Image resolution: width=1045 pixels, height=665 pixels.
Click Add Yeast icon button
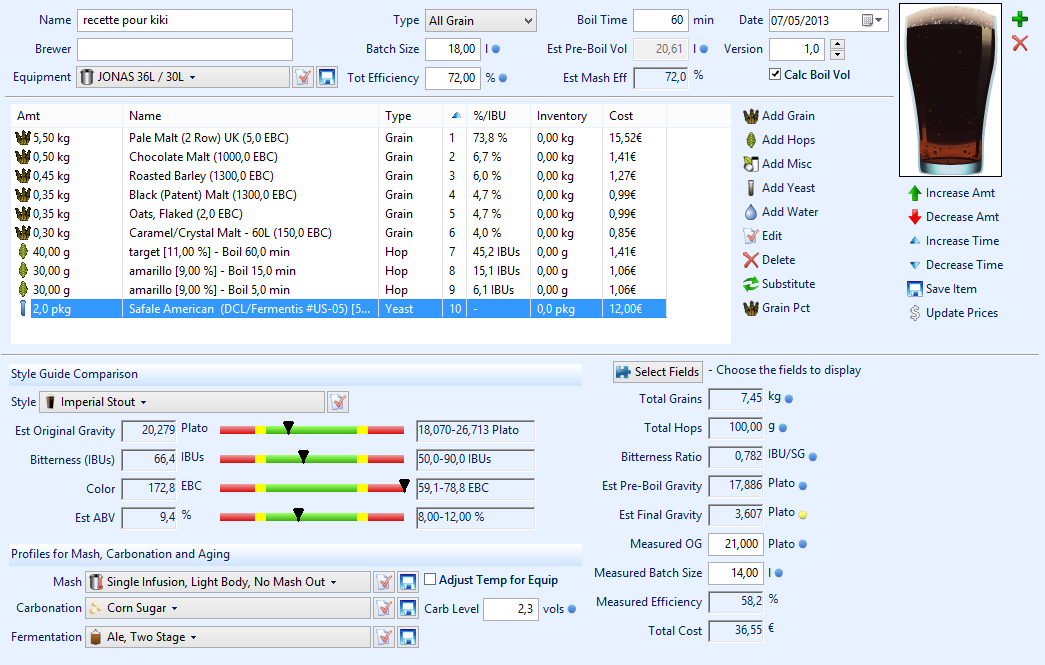click(x=751, y=188)
